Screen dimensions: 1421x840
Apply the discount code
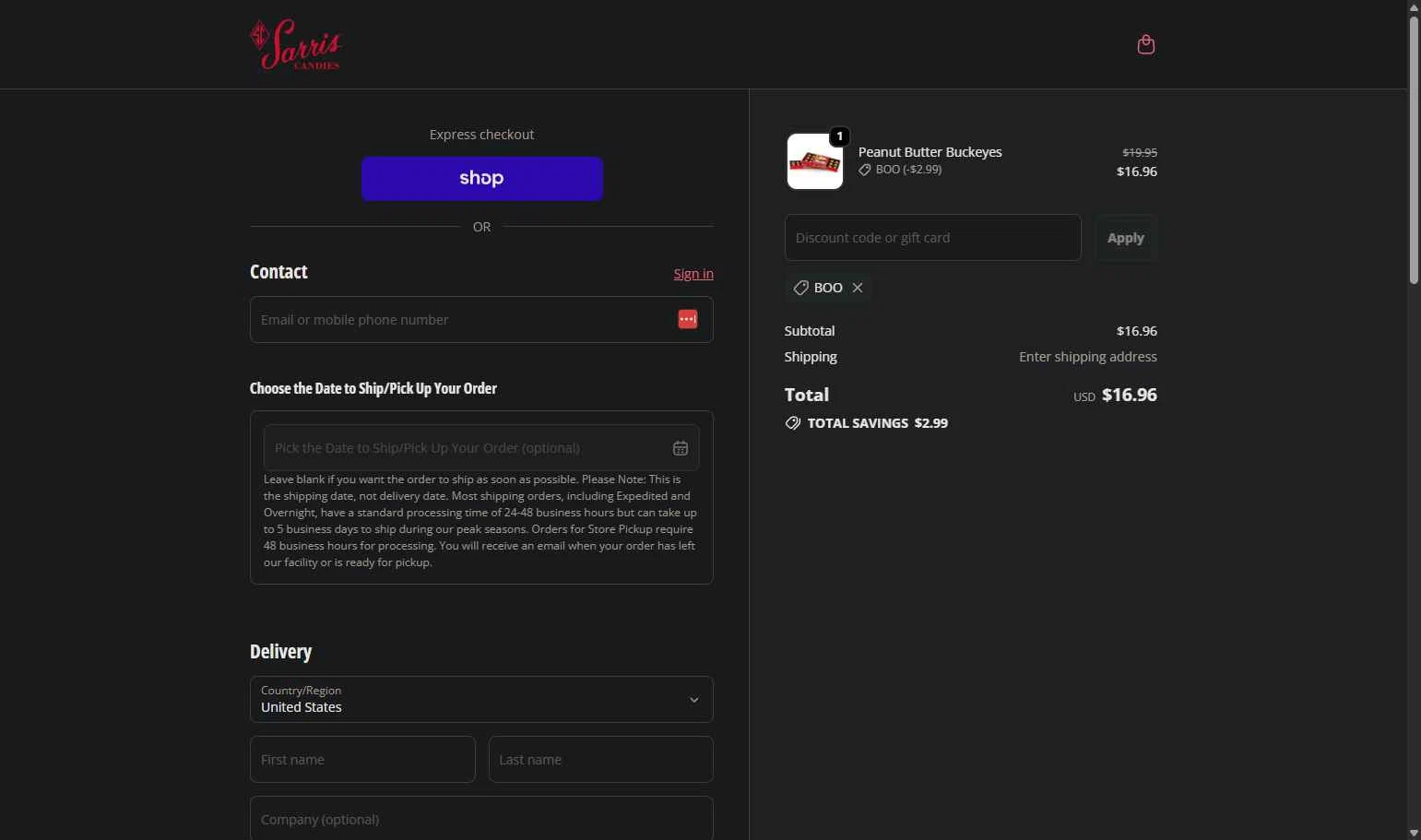coord(1126,238)
